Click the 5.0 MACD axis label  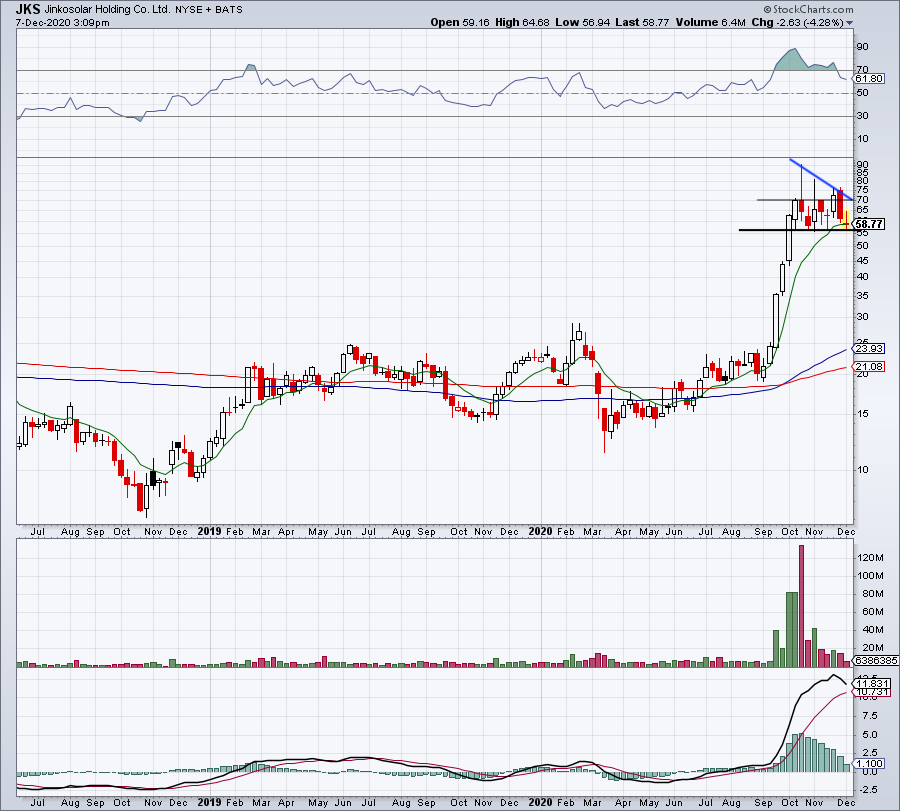pyautogui.click(x=870, y=735)
